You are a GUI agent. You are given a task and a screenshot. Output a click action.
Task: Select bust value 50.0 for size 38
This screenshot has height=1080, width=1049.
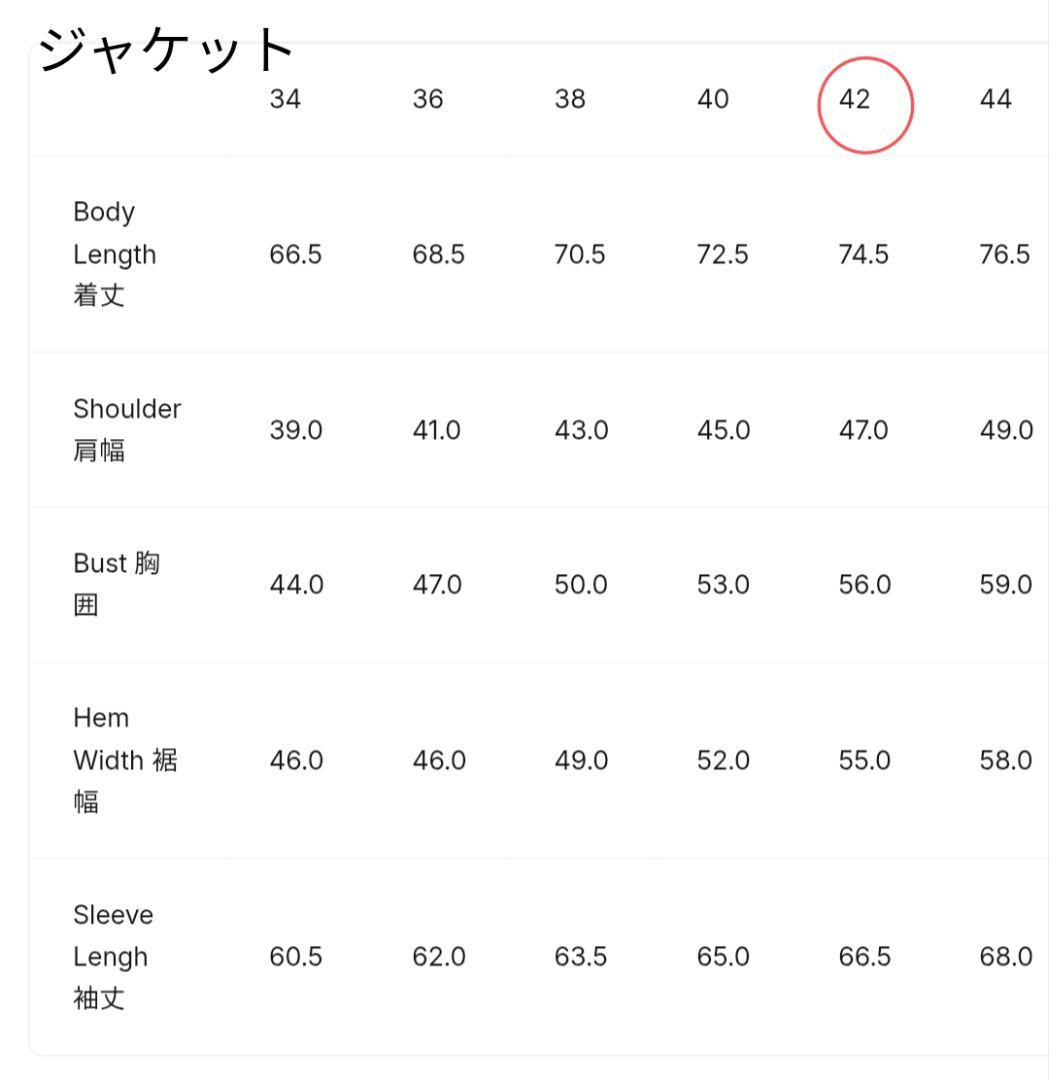click(x=581, y=585)
